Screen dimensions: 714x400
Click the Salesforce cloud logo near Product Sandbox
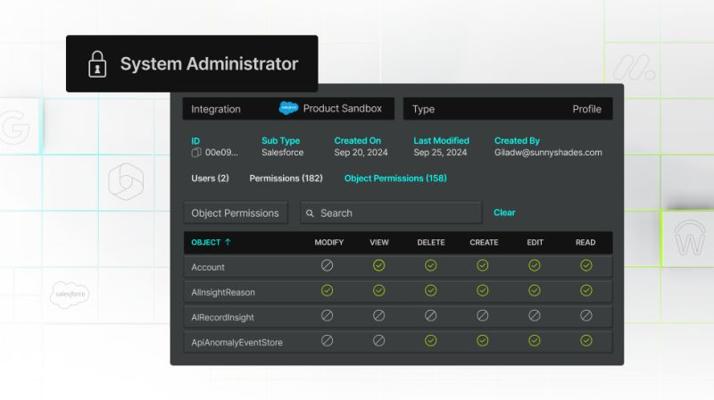click(288, 108)
